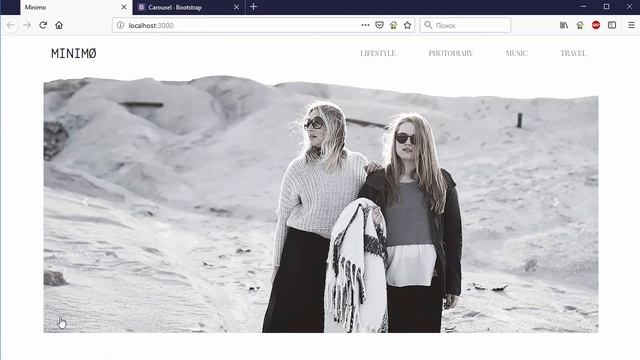Open the Music nav link
The image size is (640, 360).
click(x=516, y=53)
